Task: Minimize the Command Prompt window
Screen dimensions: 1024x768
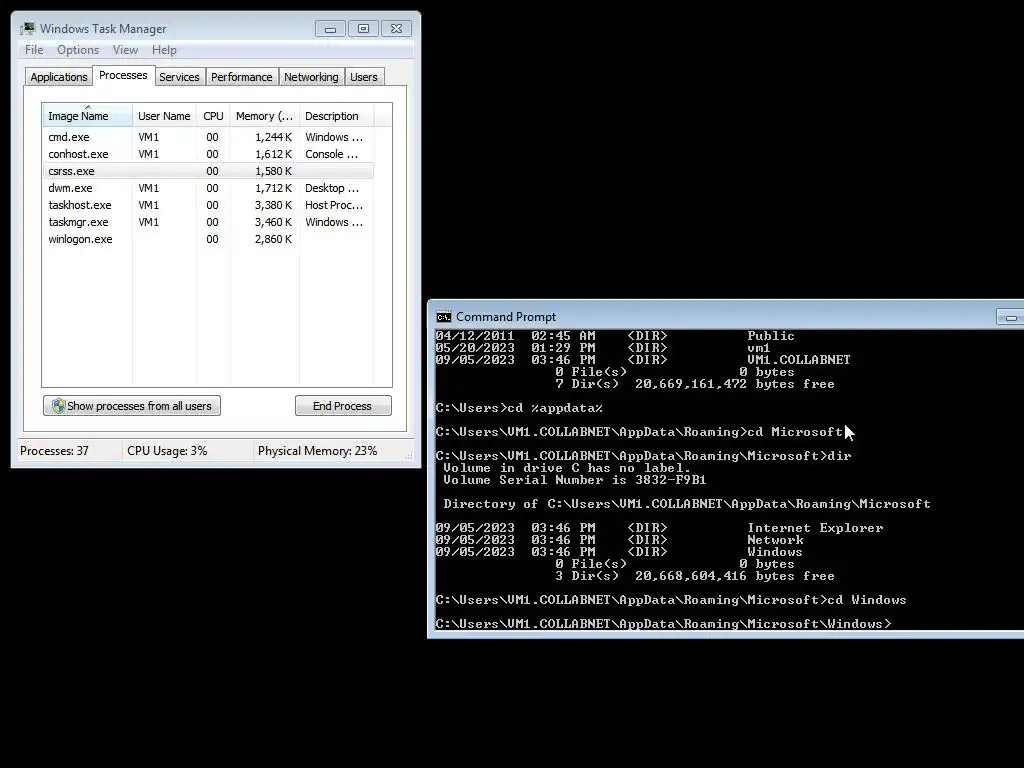Action: coord(1010,317)
